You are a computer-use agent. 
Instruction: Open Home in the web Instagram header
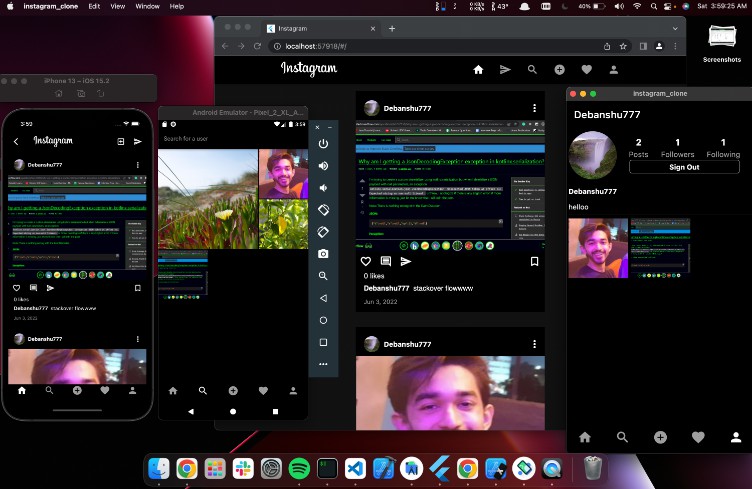point(478,70)
